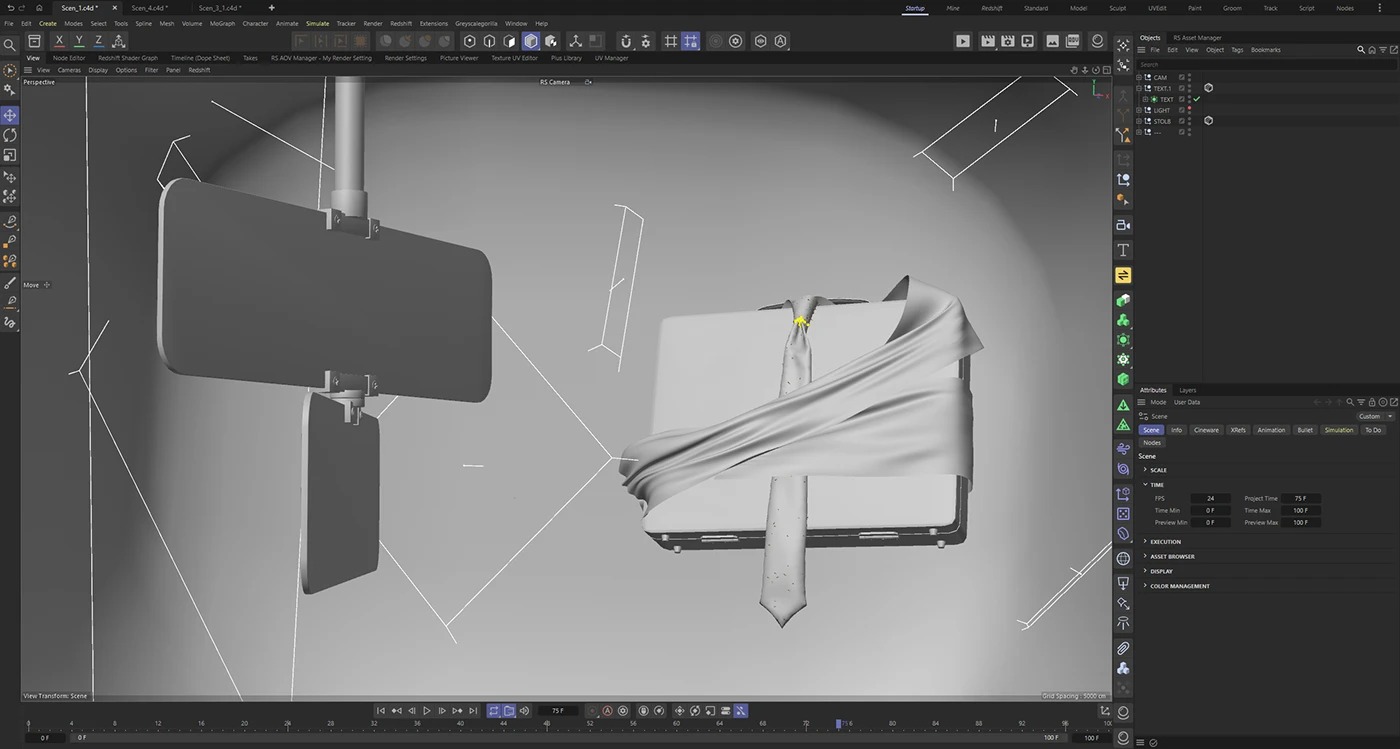Click the Animation tab button in Attributes

pos(1271,430)
